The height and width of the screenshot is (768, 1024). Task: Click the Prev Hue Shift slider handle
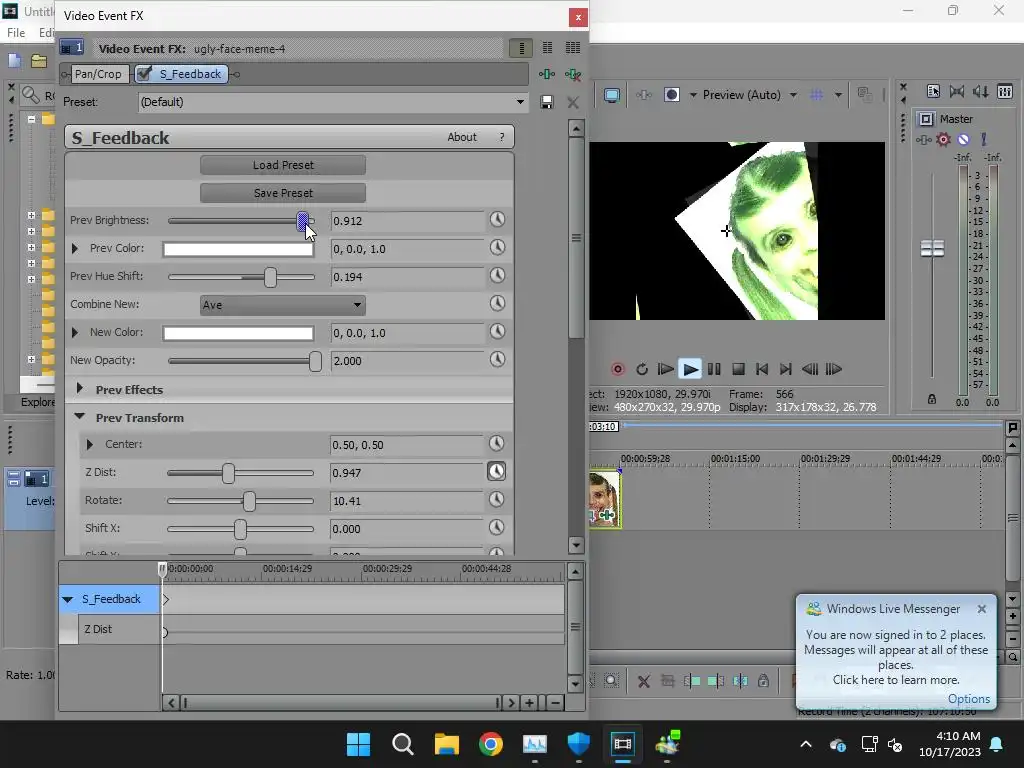tap(270, 277)
